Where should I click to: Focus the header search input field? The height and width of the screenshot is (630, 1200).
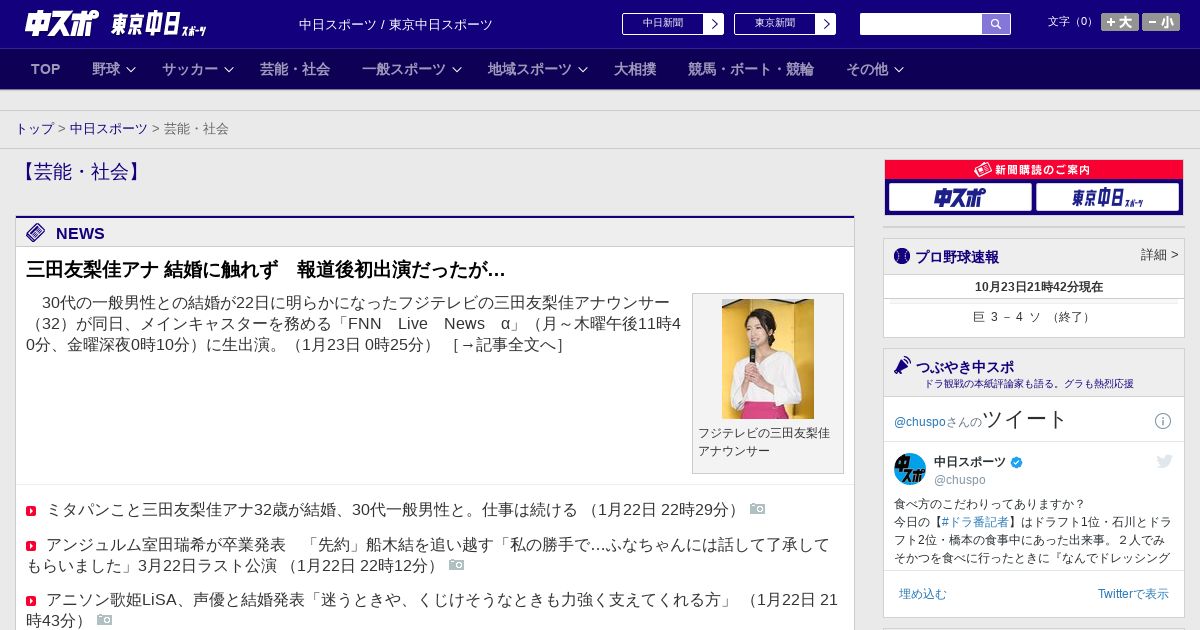(921, 24)
